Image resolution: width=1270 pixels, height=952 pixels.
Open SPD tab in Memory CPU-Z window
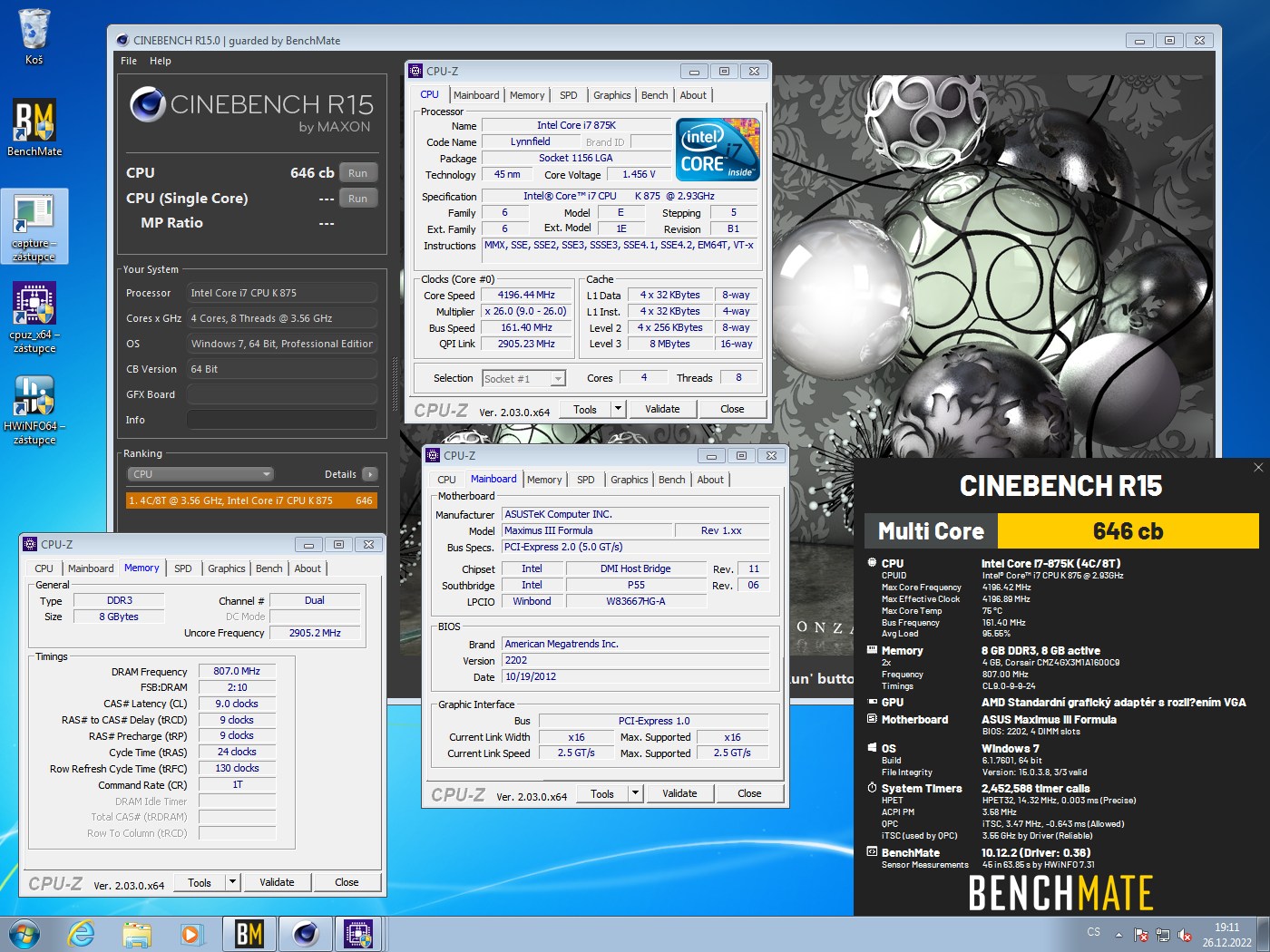point(182,568)
